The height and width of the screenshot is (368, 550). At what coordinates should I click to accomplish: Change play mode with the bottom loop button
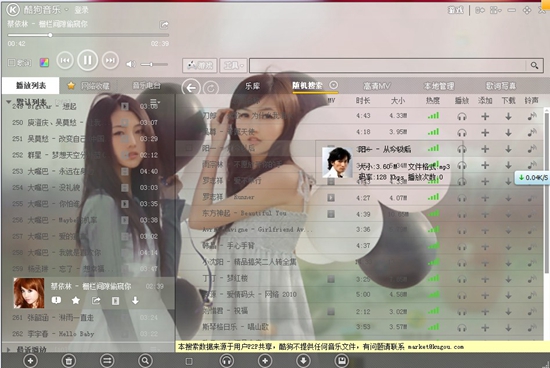pos(107,360)
